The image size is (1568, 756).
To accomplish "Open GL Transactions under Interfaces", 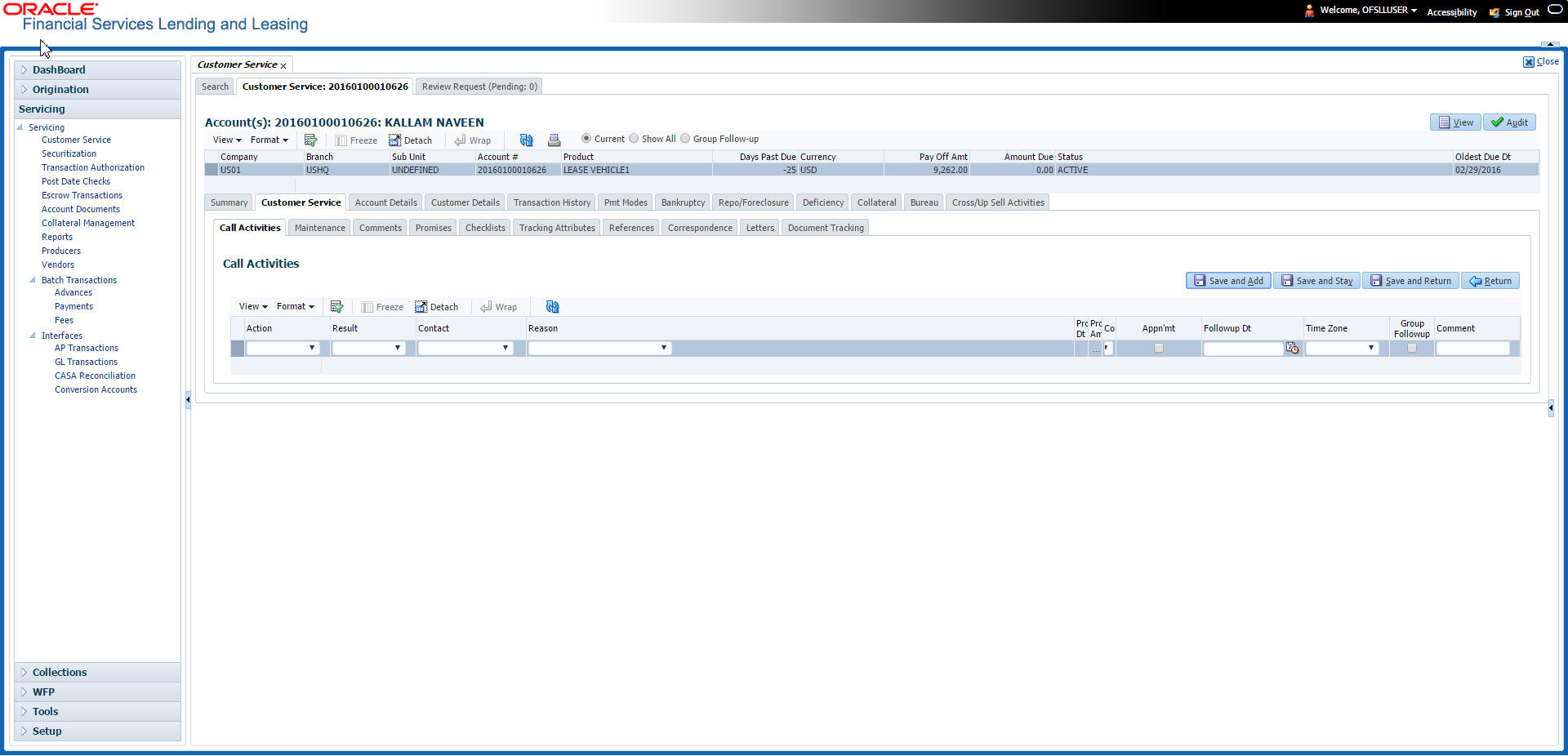I will point(86,362).
